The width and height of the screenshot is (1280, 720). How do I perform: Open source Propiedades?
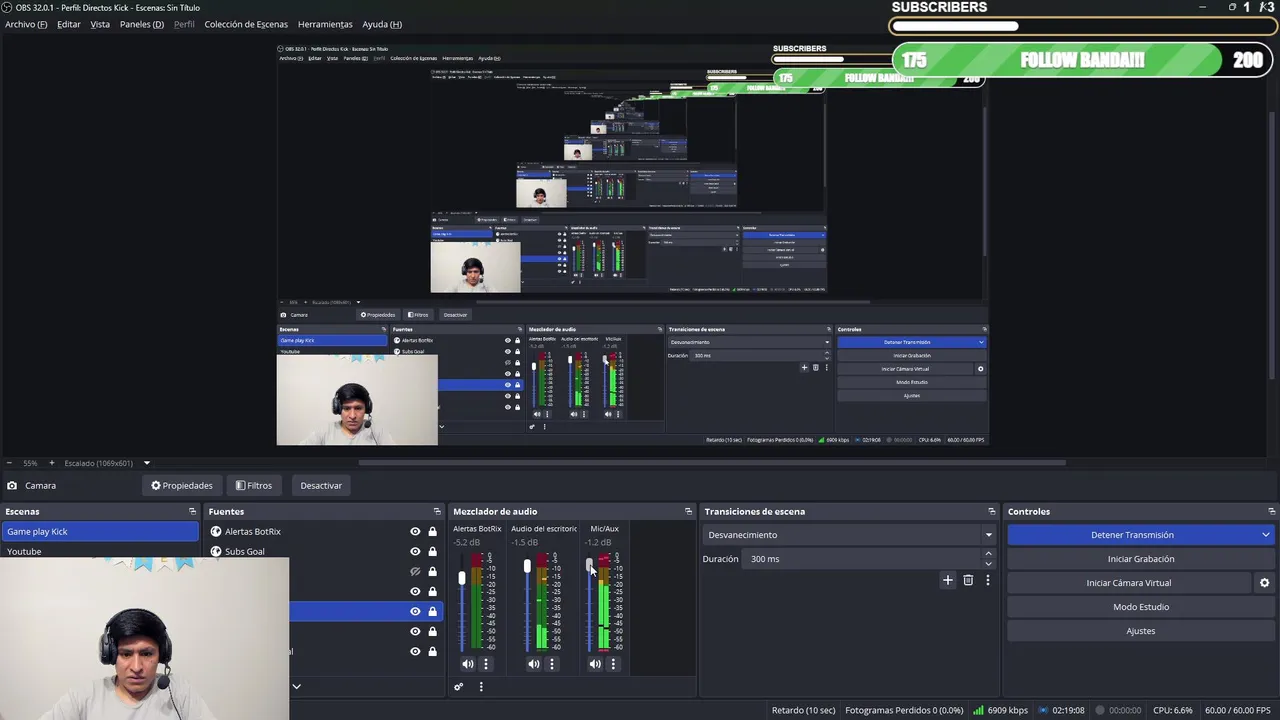[182, 485]
